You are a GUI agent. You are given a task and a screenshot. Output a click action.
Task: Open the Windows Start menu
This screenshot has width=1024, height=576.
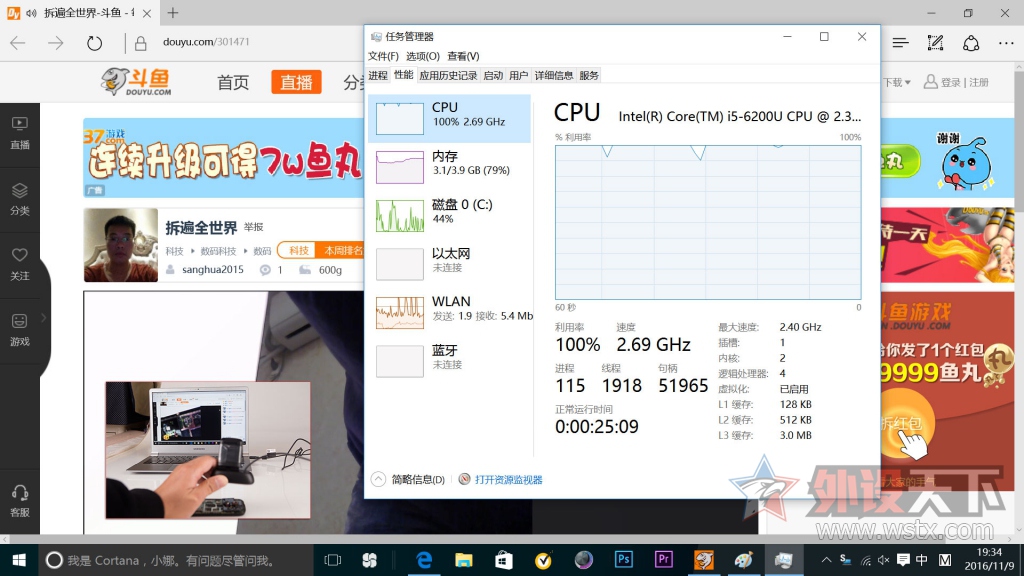pyautogui.click(x=19, y=560)
